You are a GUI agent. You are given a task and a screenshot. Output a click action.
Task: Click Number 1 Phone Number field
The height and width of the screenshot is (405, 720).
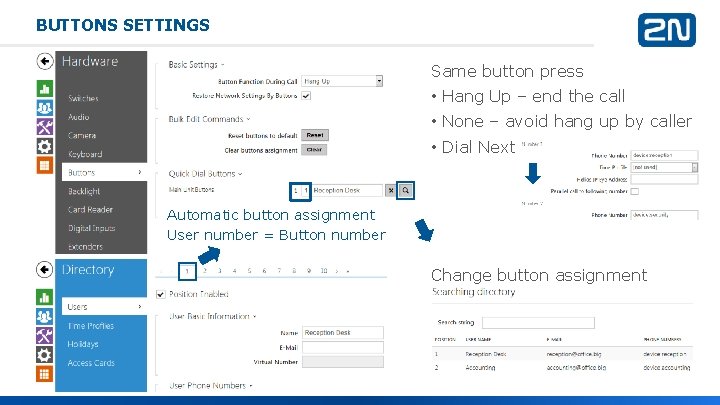(664, 156)
